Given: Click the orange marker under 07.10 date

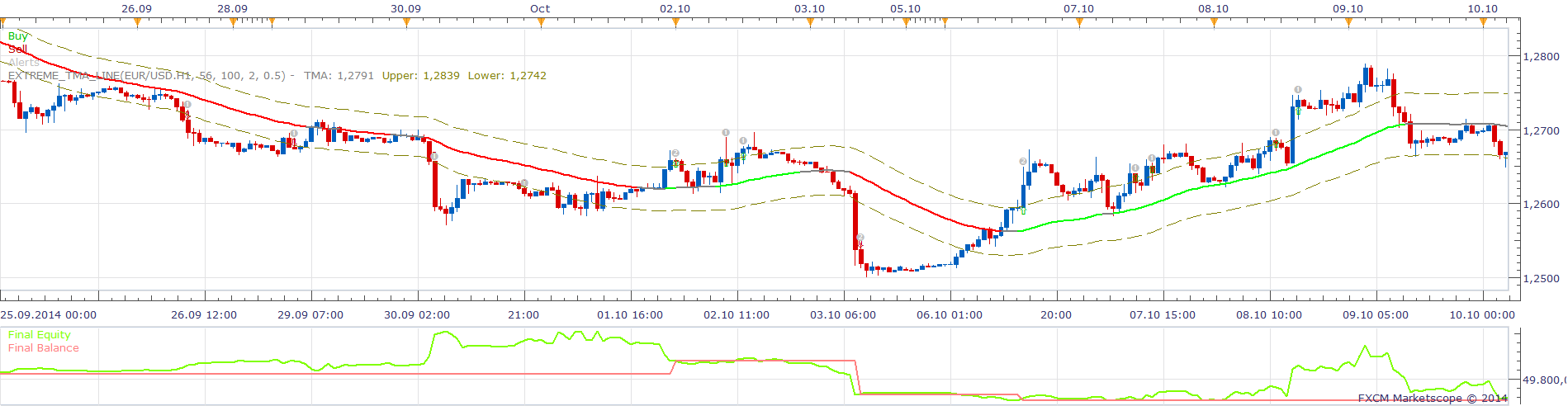Looking at the screenshot, I should click(x=1079, y=23).
